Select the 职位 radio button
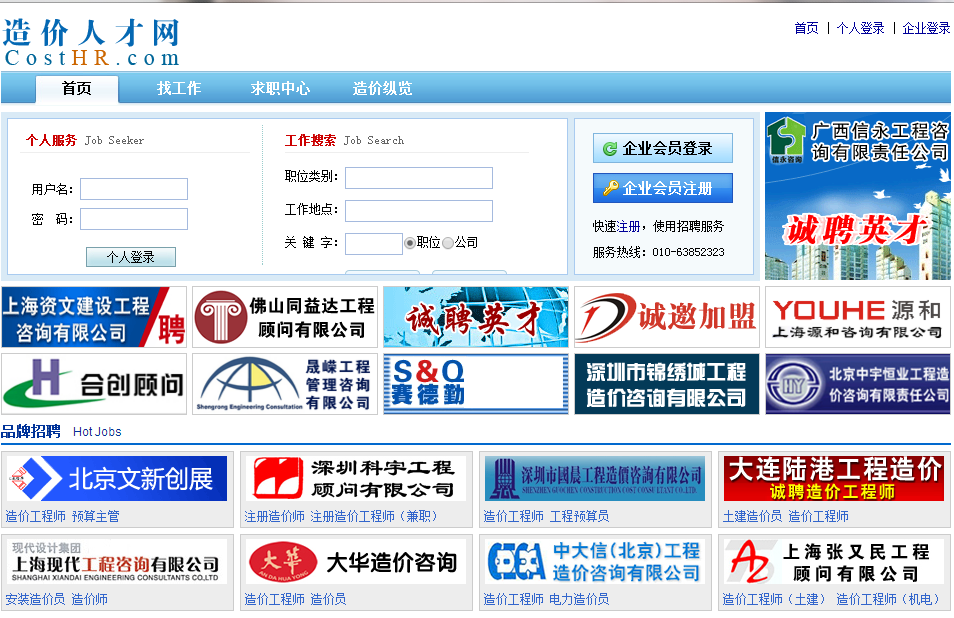The image size is (954, 618). [x=410, y=243]
